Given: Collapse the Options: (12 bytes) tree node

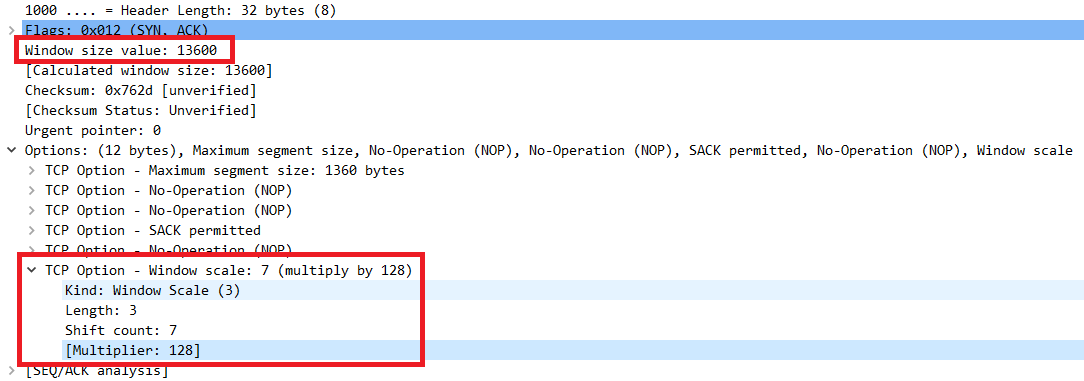Looking at the screenshot, I should coord(10,150).
